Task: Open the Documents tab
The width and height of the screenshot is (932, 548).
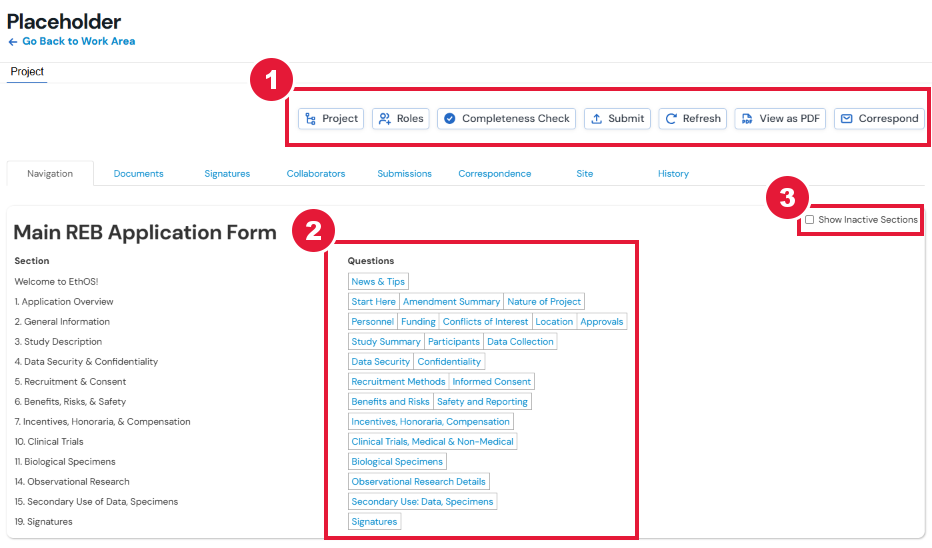Action: click(138, 174)
